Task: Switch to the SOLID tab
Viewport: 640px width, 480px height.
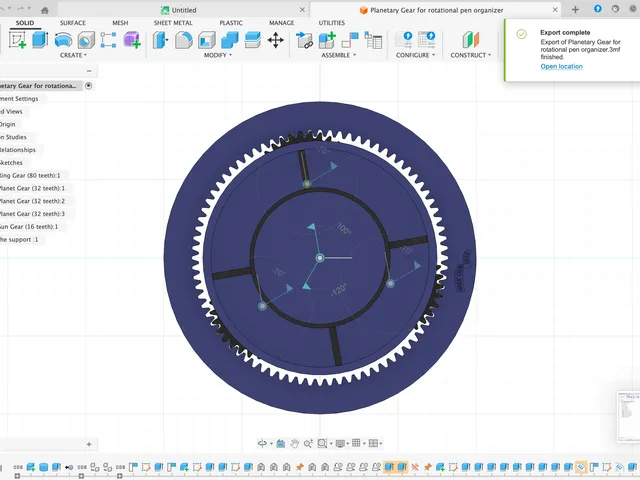Action: (x=25, y=23)
